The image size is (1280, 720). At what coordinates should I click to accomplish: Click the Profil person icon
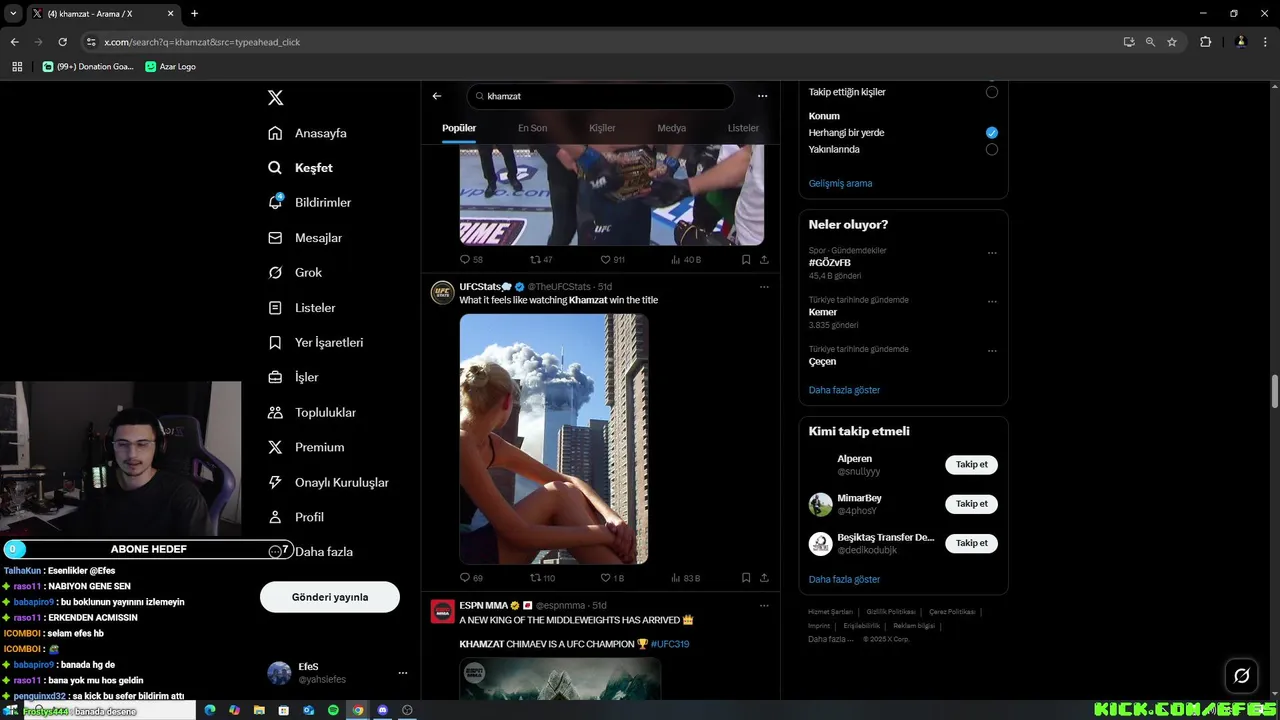(x=275, y=517)
